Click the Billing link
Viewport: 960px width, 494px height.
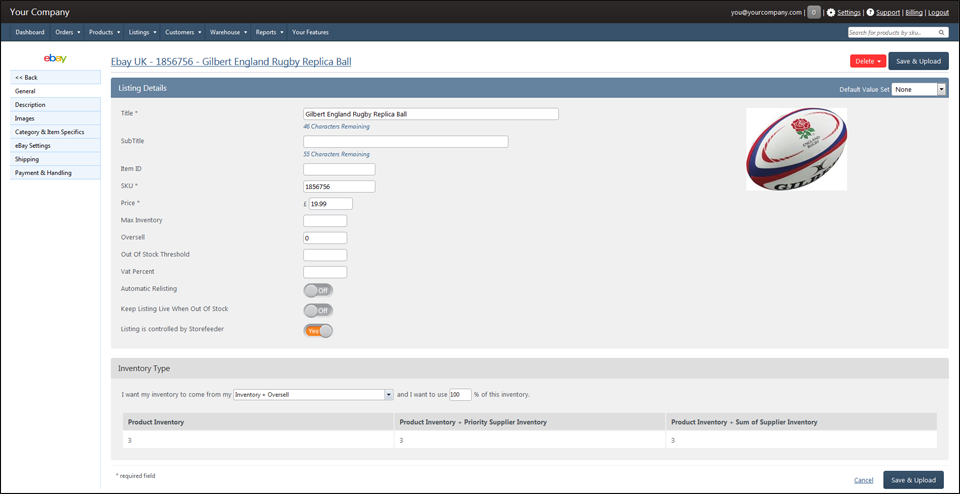pyautogui.click(x=913, y=12)
